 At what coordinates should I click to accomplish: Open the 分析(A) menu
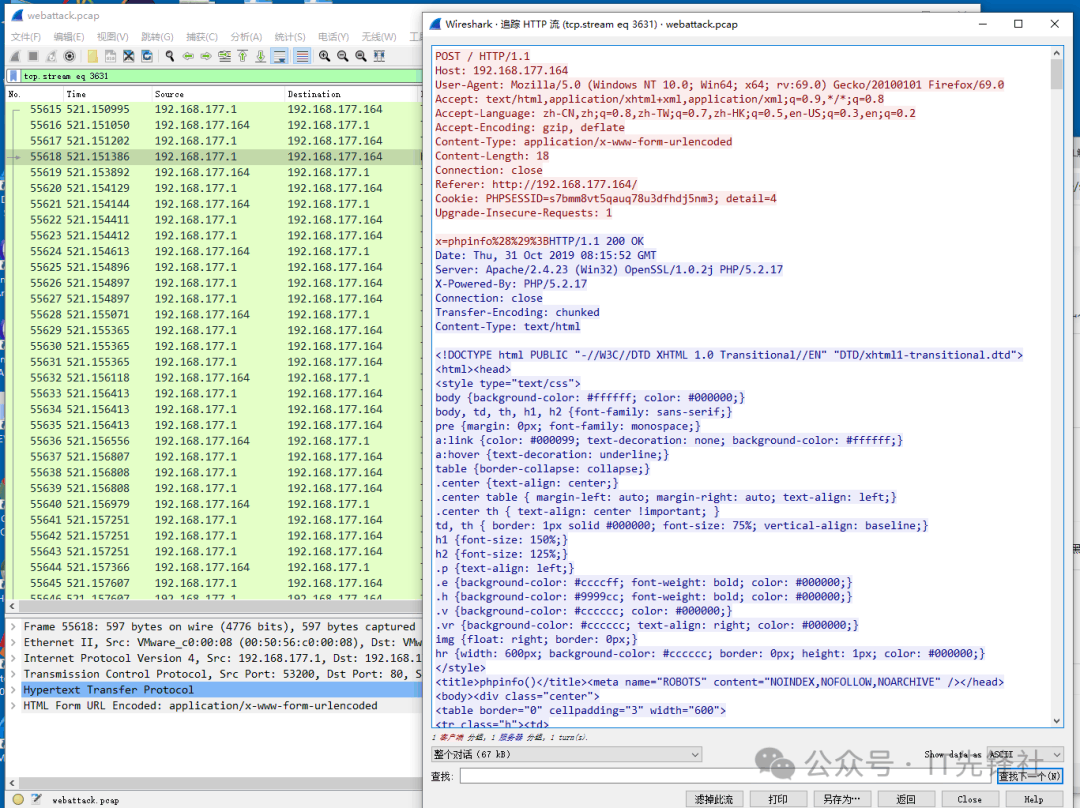pos(246,37)
